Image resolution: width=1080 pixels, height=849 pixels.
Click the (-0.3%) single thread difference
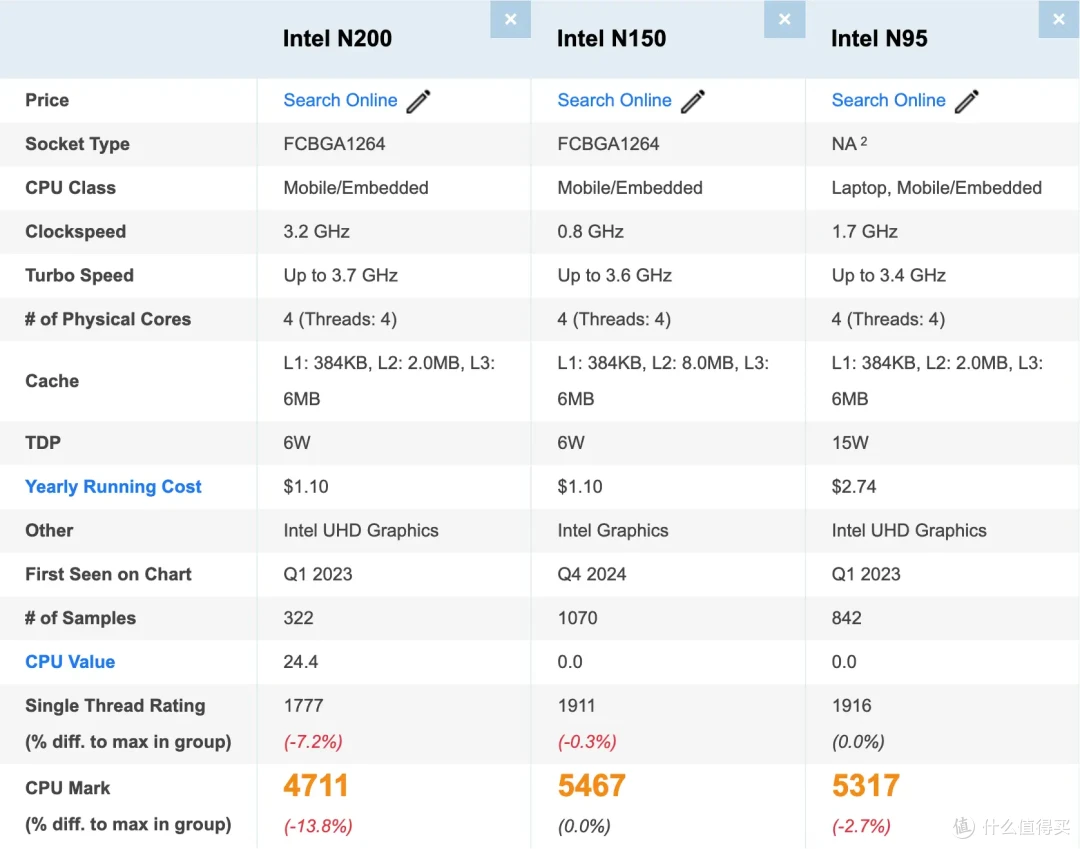[x=587, y=742]
